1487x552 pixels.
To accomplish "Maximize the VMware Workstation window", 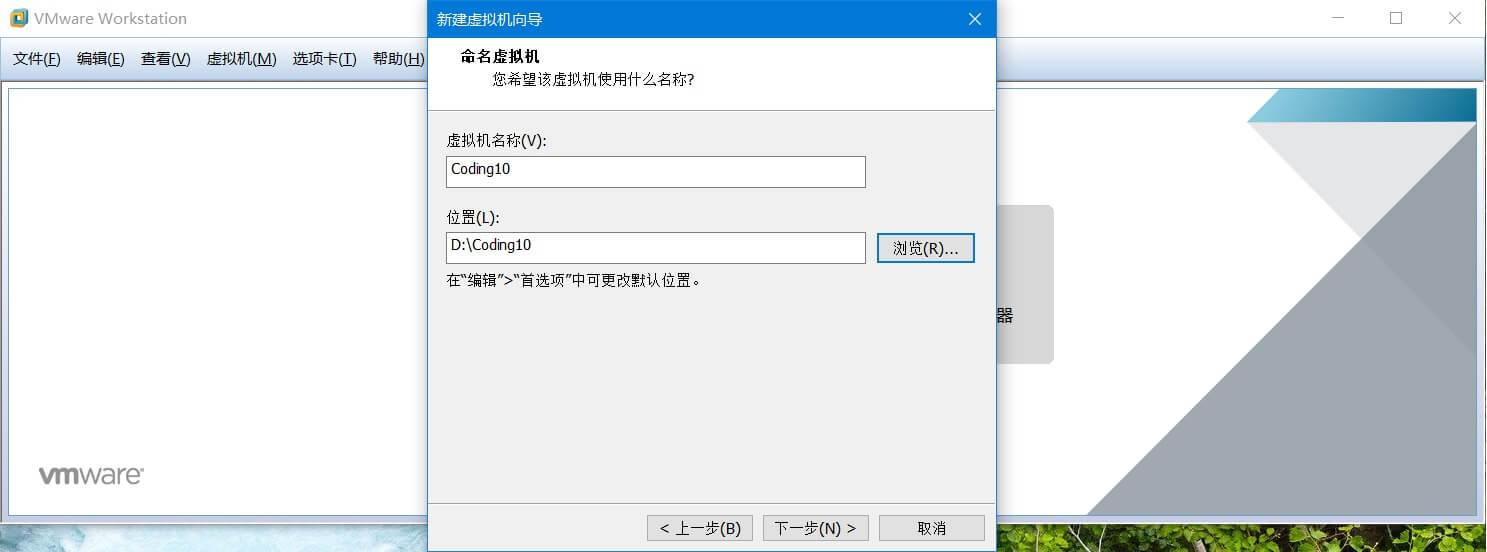I will (x=1396, y=18).
